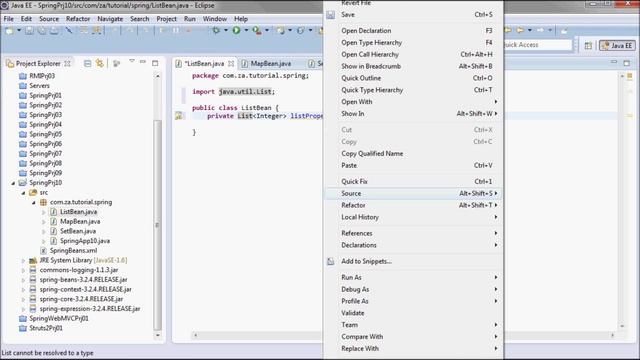Select the Struts2Prj01 project
This screenshot has height=360, width=640.
(x=46, y=329)
